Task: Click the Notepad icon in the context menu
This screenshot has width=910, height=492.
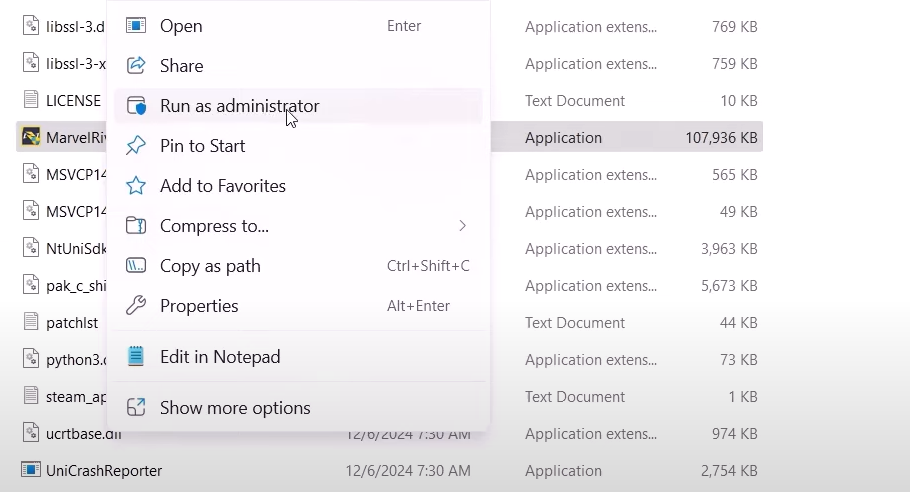Action: coord(136,357)
